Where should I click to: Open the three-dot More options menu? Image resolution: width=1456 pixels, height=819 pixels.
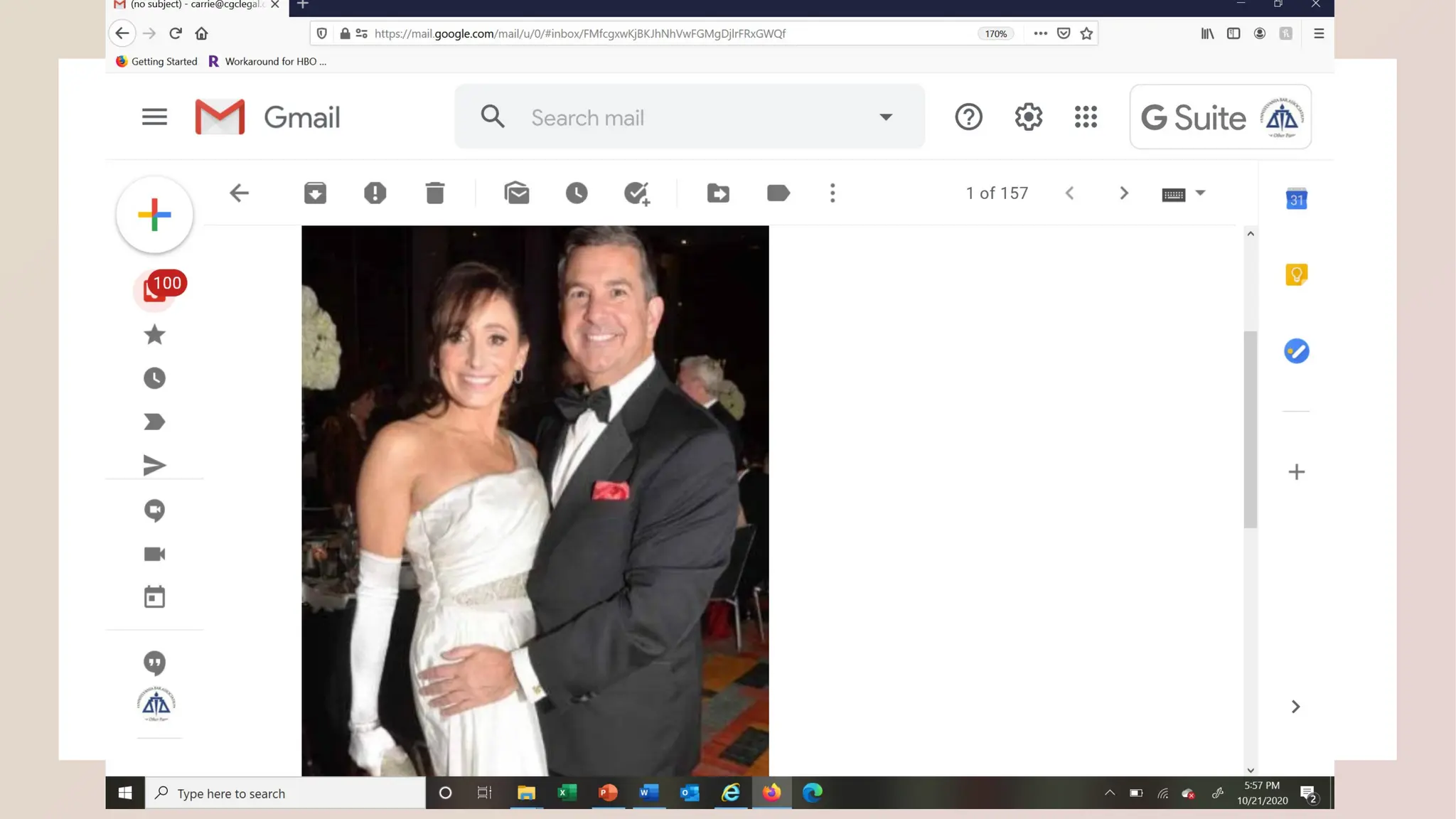coord(833,193)
